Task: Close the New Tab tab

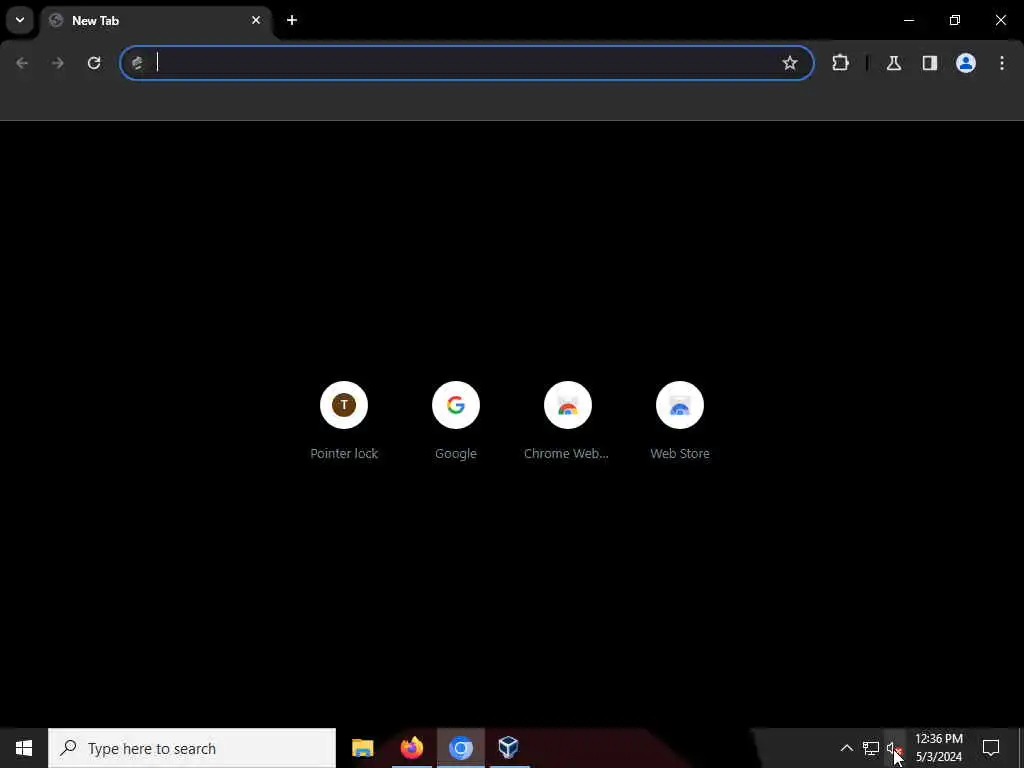Action: tap(256, 20)
